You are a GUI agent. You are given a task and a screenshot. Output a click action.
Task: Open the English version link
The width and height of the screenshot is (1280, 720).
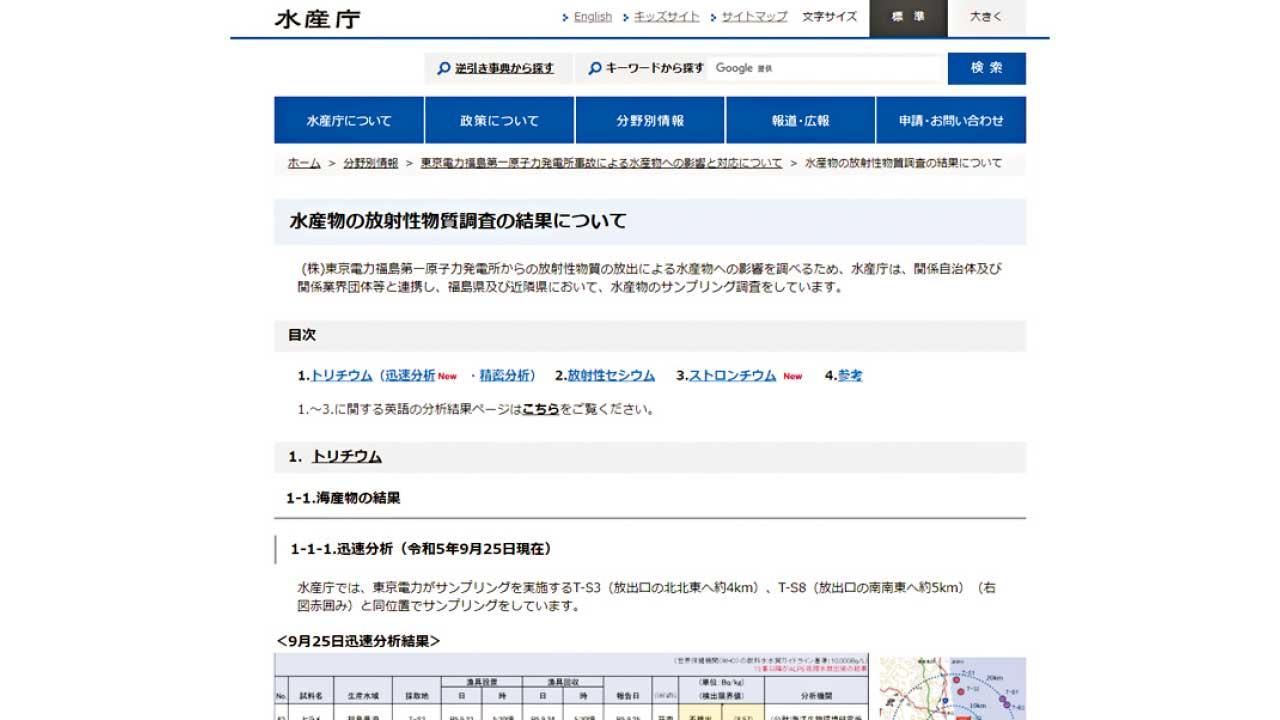[x=592, y=17]
